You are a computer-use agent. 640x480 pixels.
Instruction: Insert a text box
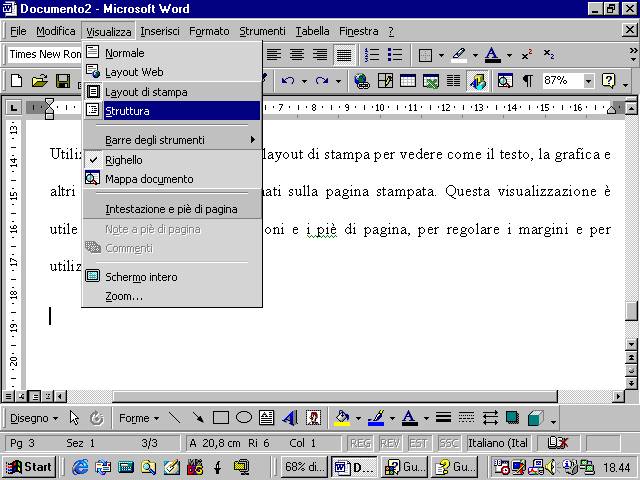coord(267,418)
